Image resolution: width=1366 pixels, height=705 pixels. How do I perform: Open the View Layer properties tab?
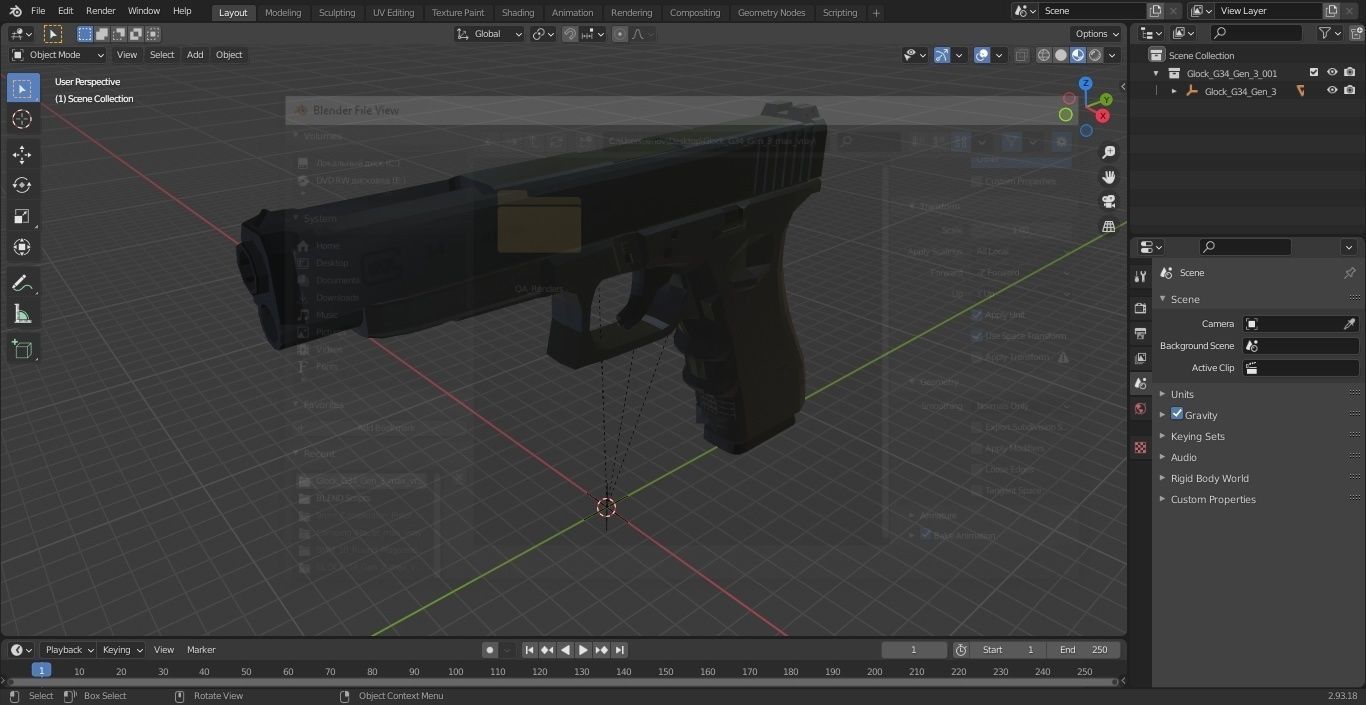[1140, 358]
